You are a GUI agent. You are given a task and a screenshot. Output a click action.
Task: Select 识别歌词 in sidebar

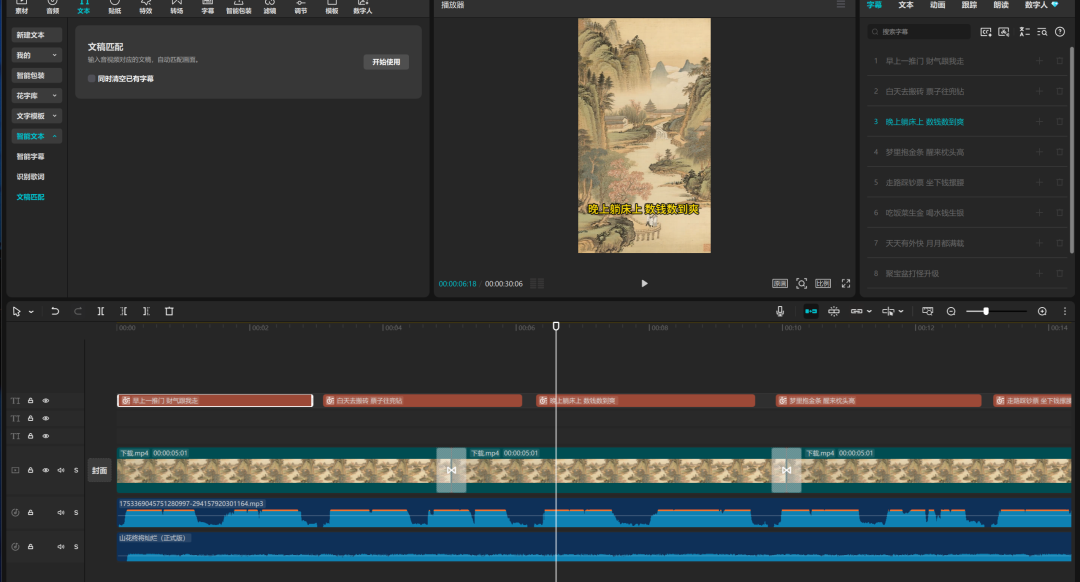click(30, 176)
